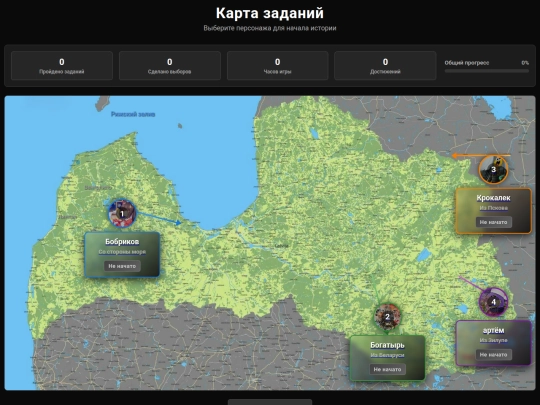Screen dimensions: 540x405
Task: Click the 'Не начато' button under Крокалек
Action: click(494, 222)
